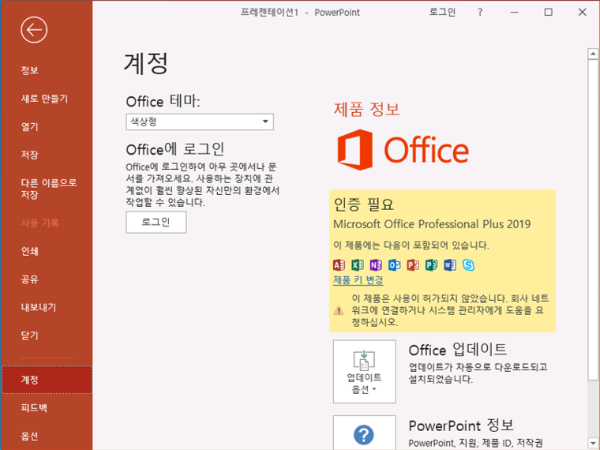Click 로그인 in the title bar
The width and height of the screenshot is (600, 450).
442,12
